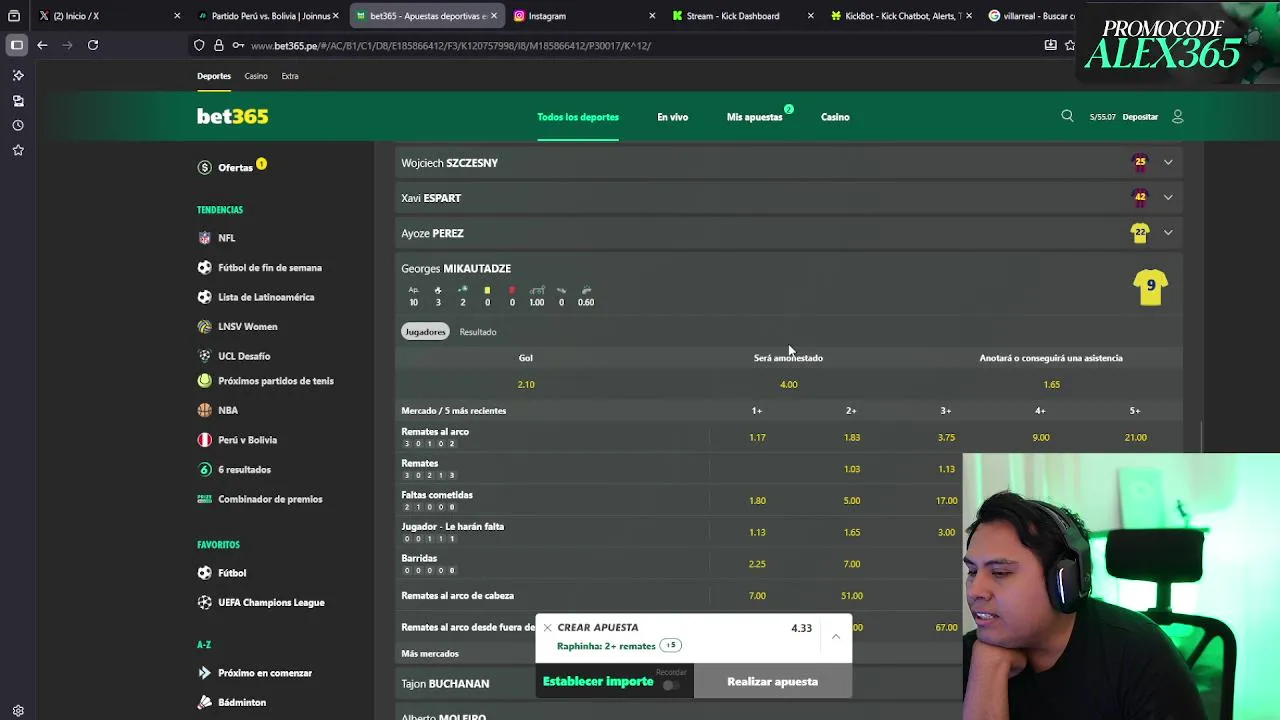
Task: Select Remates al arco 1+ odds 1.17
Action: (x=757, y=437)
